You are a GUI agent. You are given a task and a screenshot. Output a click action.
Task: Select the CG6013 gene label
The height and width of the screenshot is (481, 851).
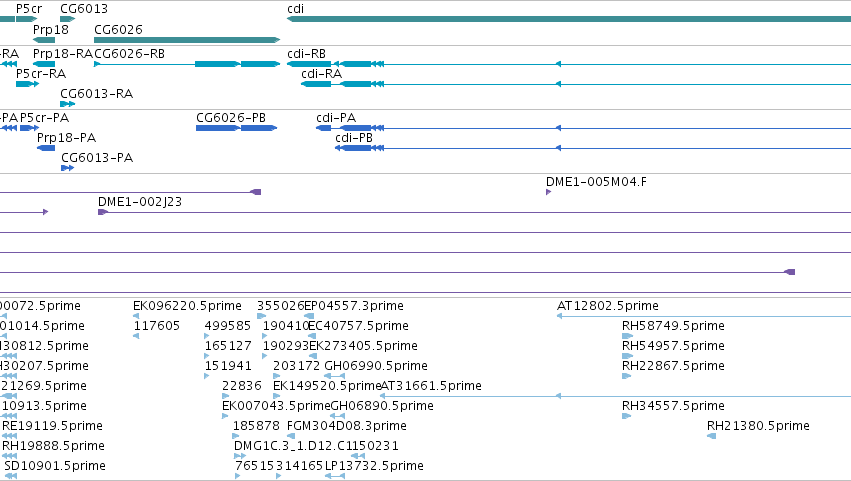(x=84, y=9)
